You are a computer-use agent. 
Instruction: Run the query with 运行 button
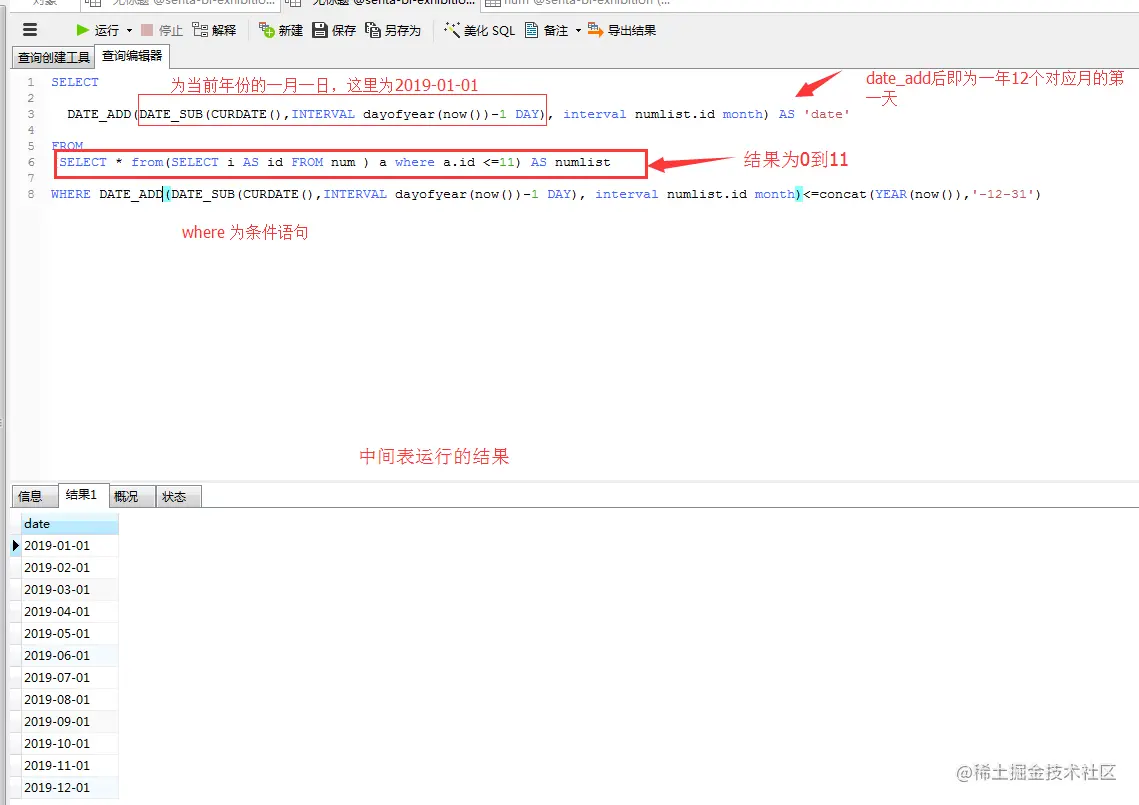(98, 30)
